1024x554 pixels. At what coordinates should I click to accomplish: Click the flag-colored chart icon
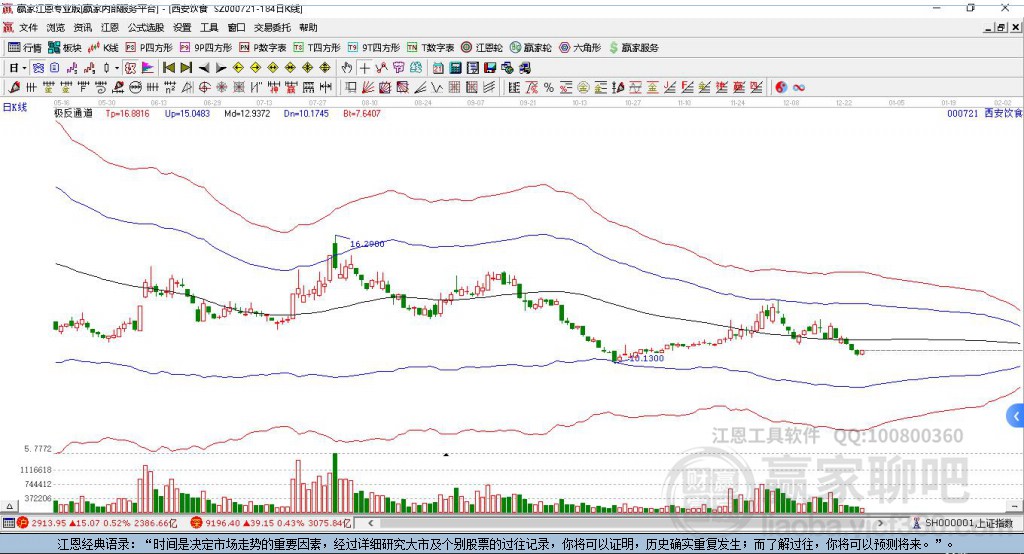[148, 68]
